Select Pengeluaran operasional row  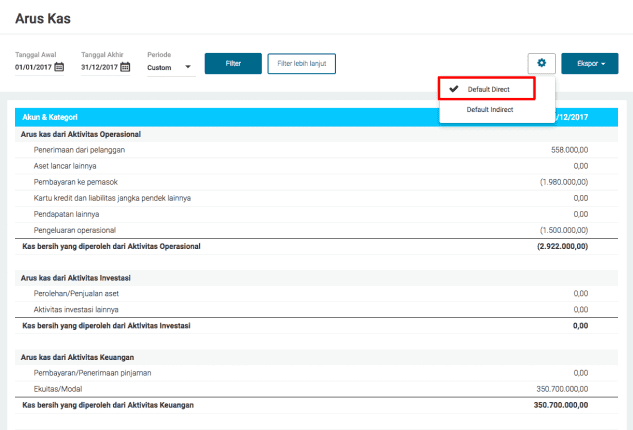click(x=316, y=230)
